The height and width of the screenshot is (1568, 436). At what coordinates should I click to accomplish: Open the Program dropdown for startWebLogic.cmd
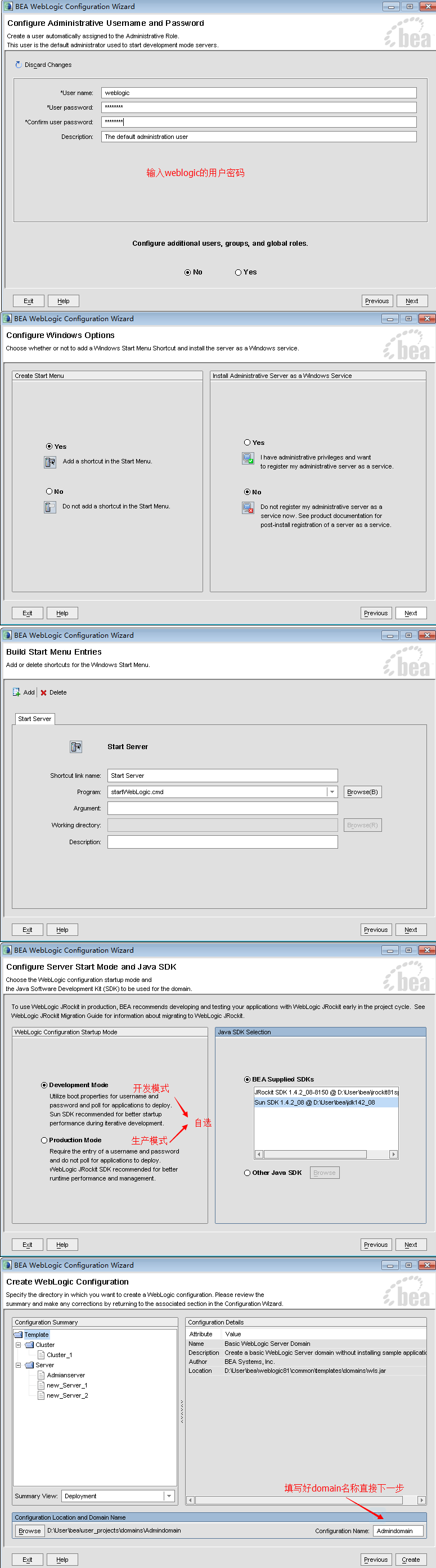(332, 792)
